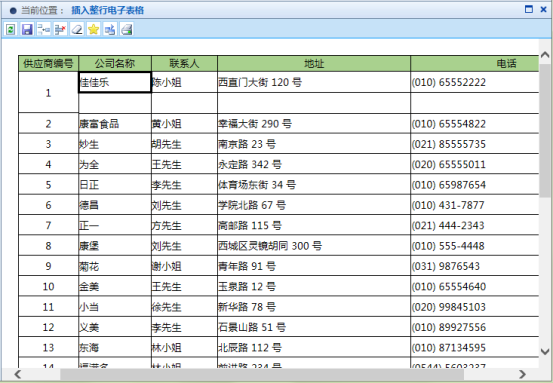The image size is (553, 383).
Task: Select the cell 胡先生
Action: pyautogui.click(x=184, y=144)
